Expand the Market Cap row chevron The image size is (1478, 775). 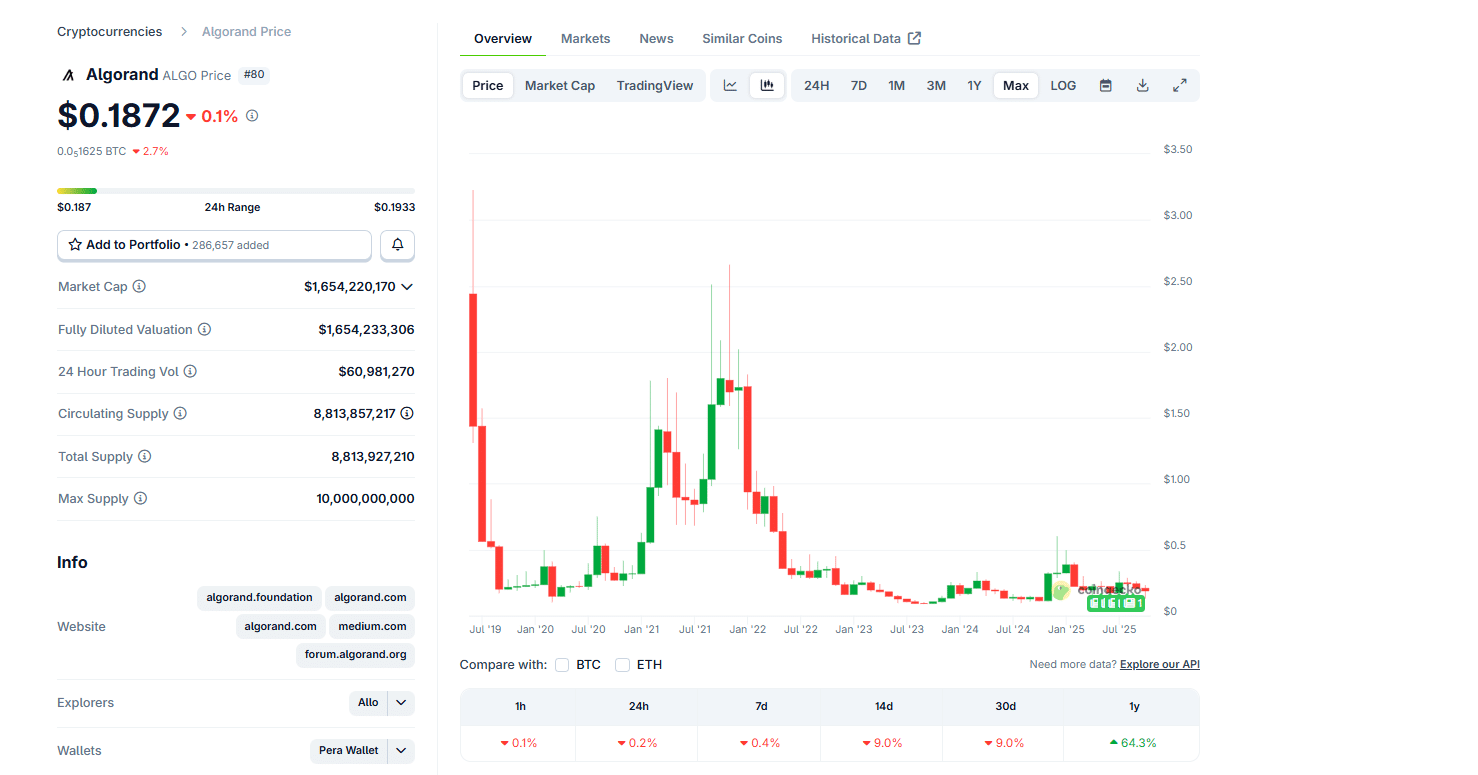point(406,286)
